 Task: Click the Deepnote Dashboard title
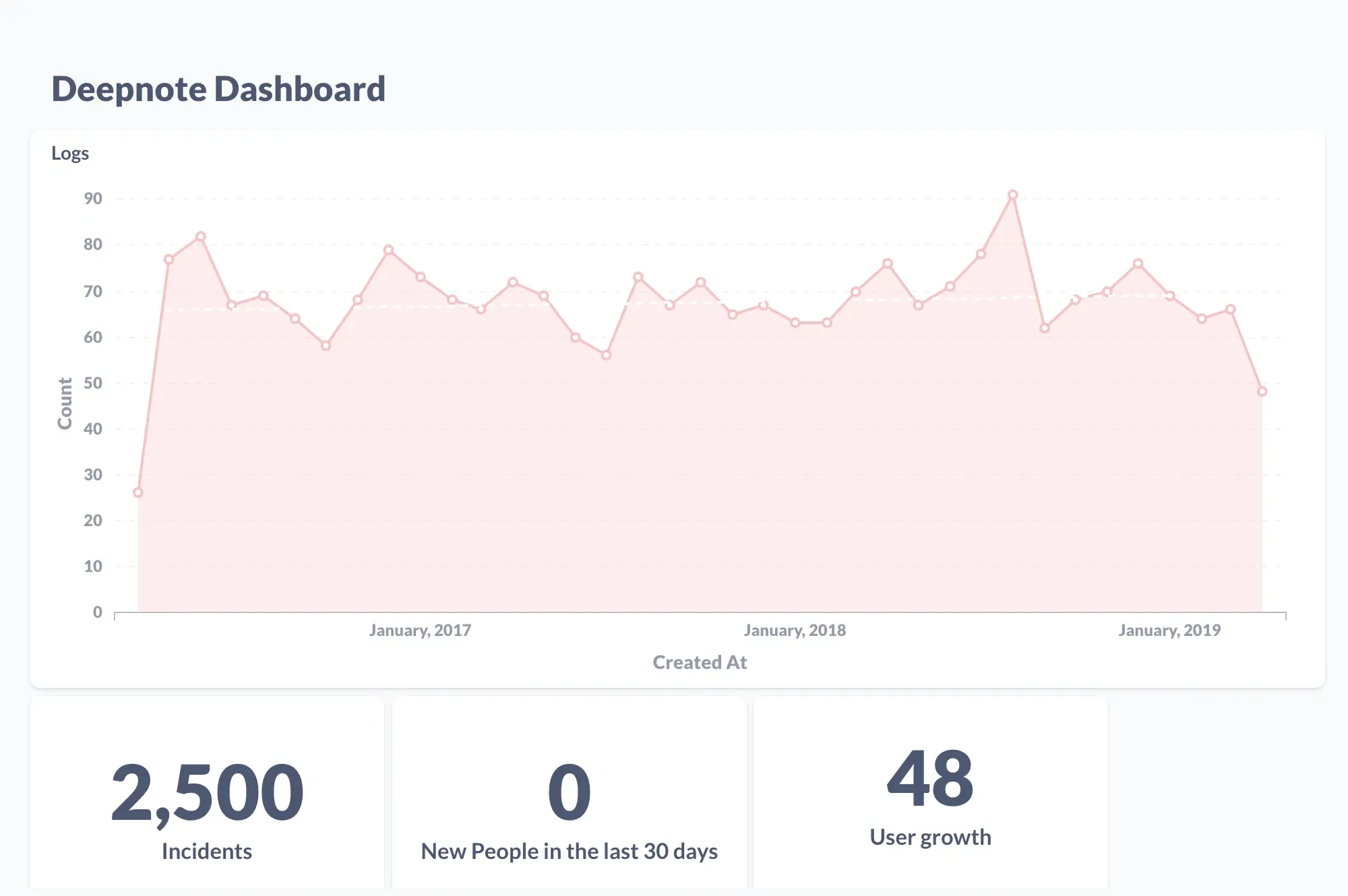(218, 89)
